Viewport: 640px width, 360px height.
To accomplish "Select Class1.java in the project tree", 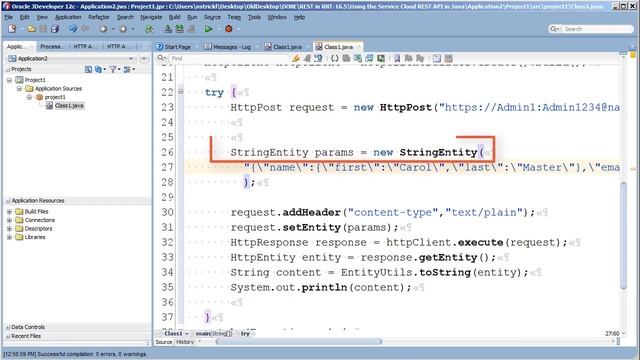I will tap(69, 106).
